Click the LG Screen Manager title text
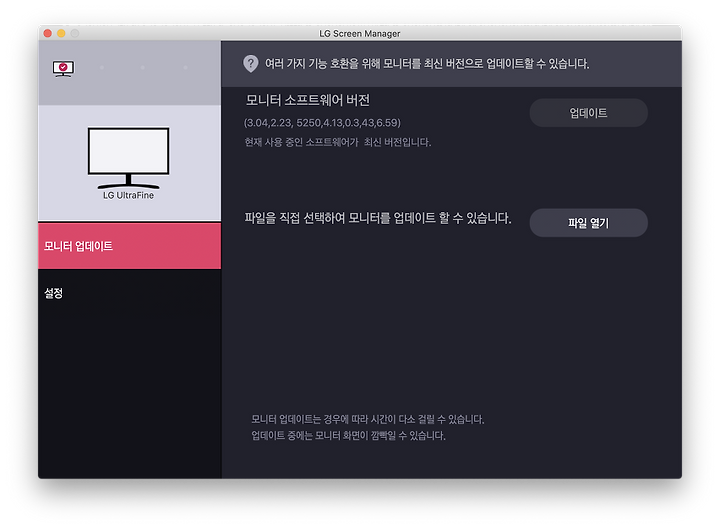The image size is (720, 529). (360, 34)
